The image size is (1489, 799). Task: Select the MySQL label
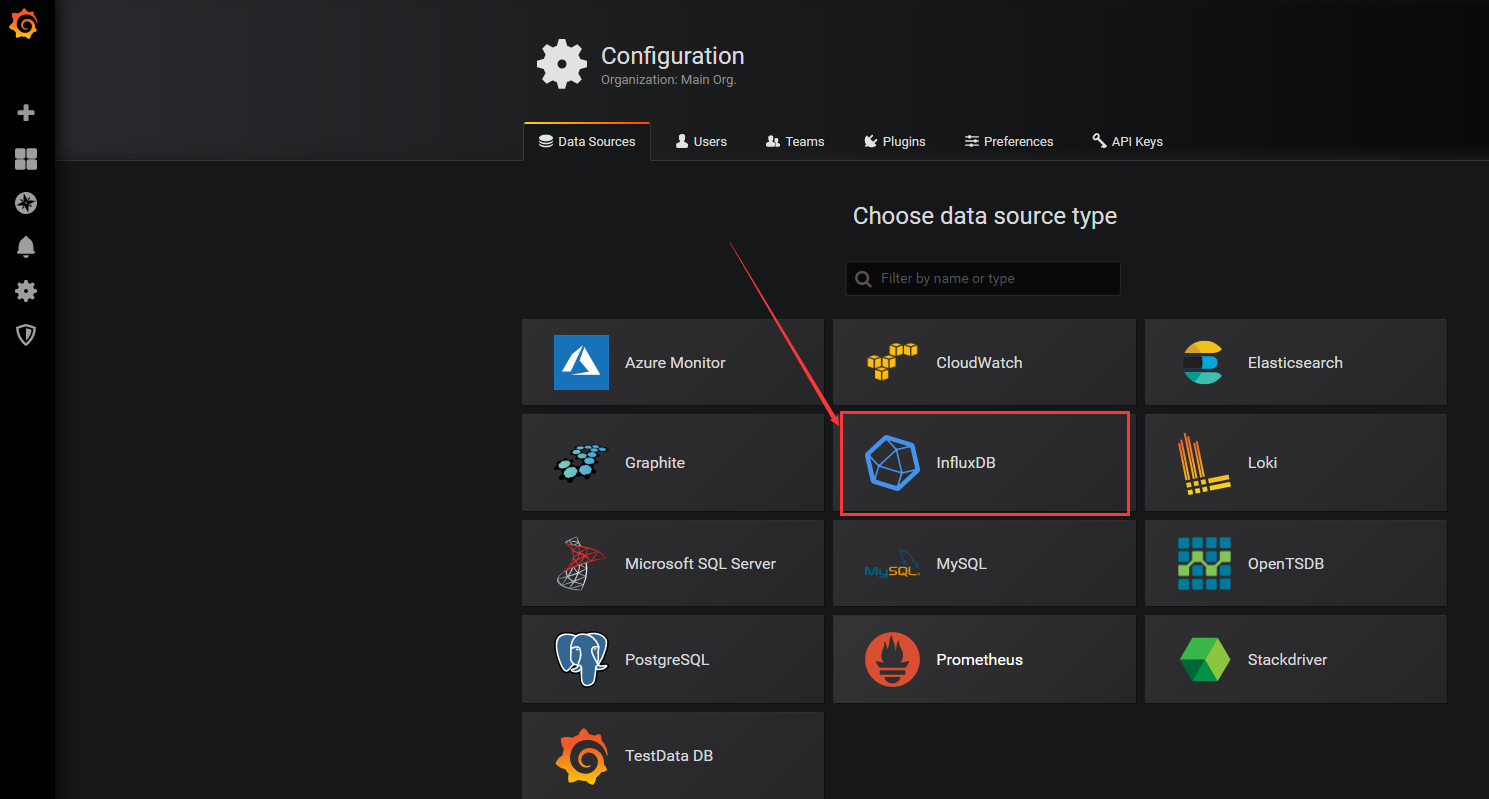tap(961, 564)
